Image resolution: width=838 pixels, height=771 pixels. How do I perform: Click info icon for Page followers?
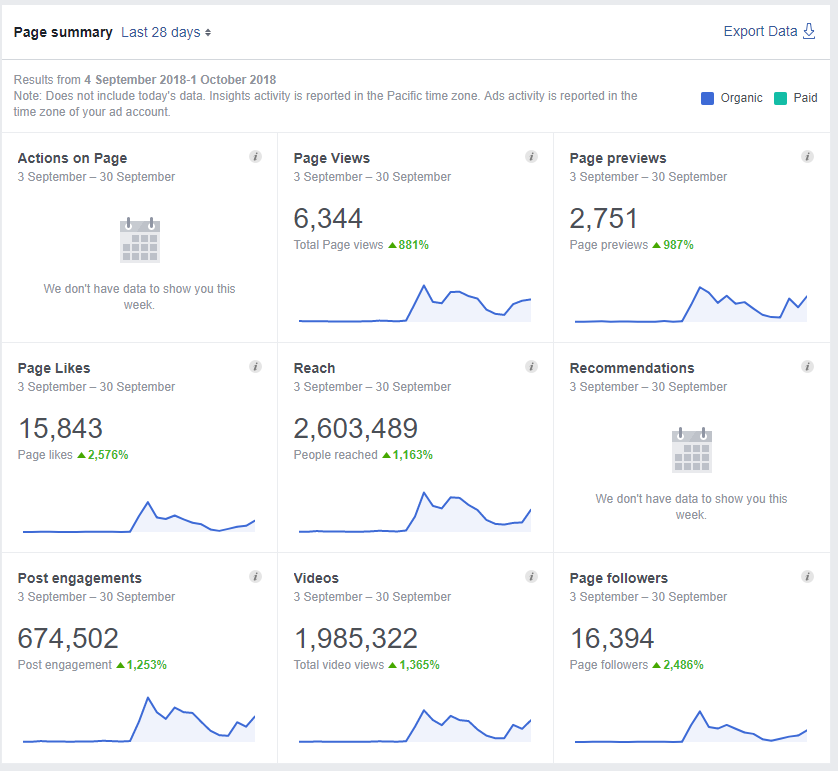808,577
